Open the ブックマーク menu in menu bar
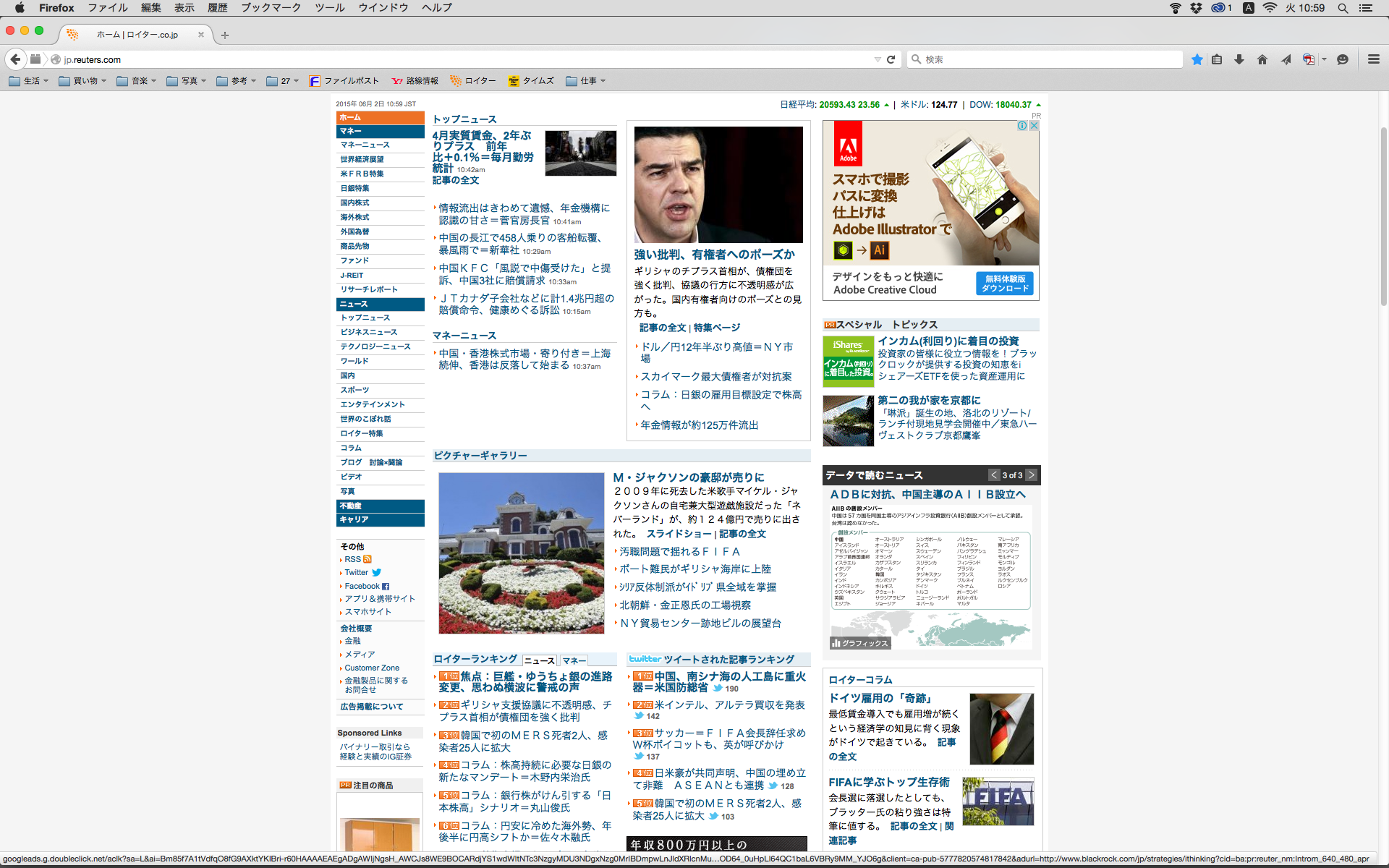Screen dimensions: 1389x868 click(x=271, y=8)
